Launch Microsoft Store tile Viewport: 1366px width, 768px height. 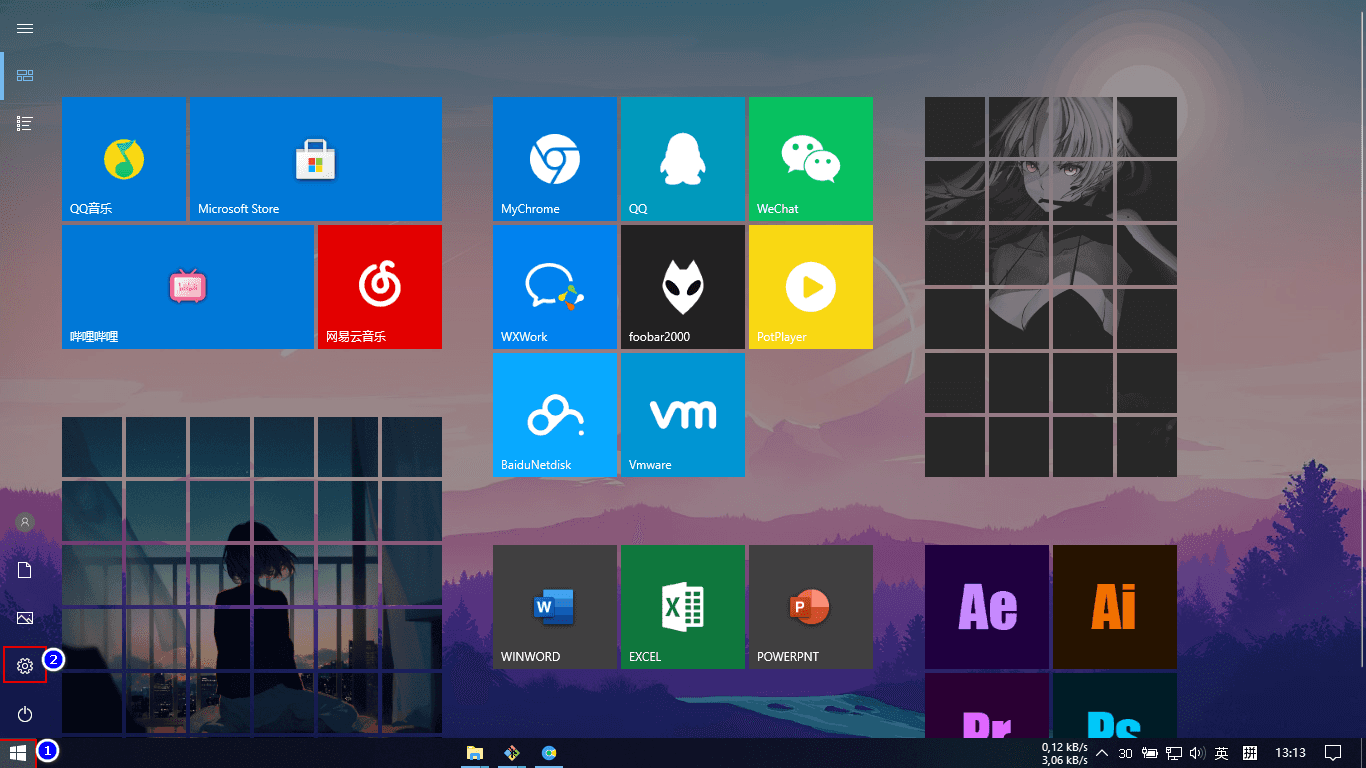click(315, 159)
